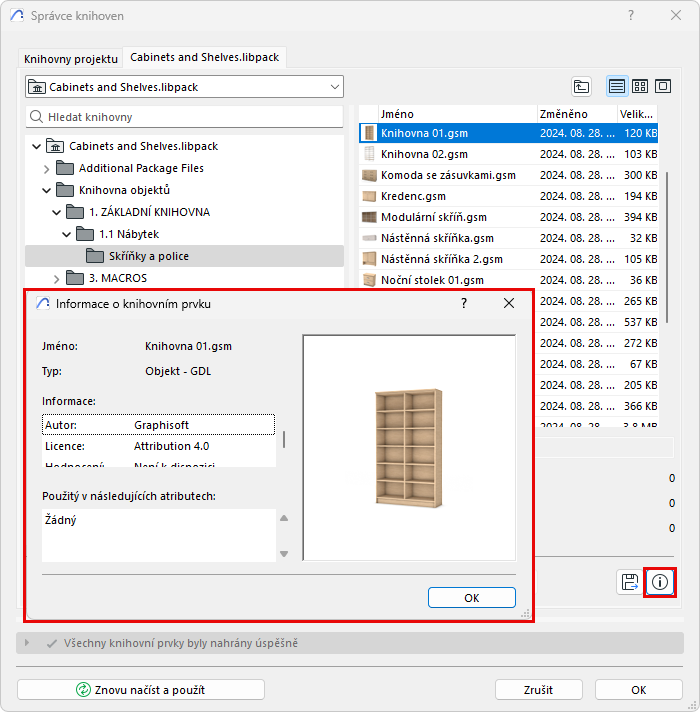Click the Zrušit button
The width and height of the screenshot is (700, 712).
tap(538, 689)
